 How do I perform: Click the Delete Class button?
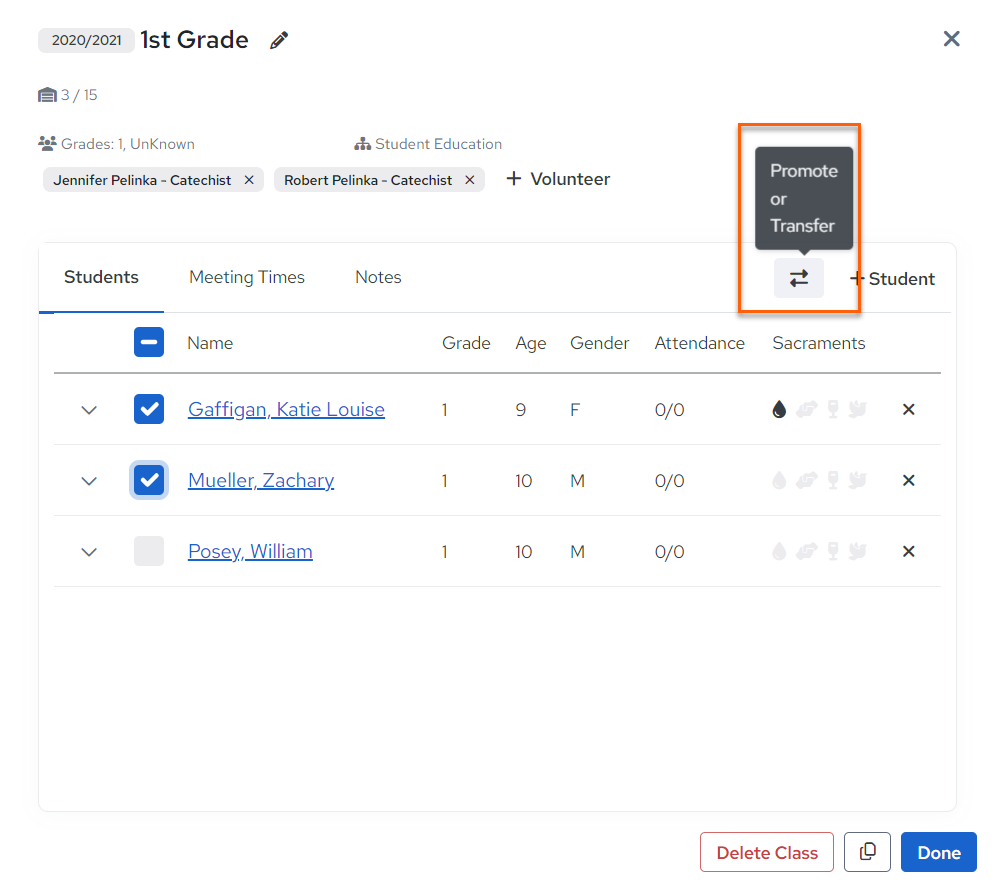coord(767,853)
